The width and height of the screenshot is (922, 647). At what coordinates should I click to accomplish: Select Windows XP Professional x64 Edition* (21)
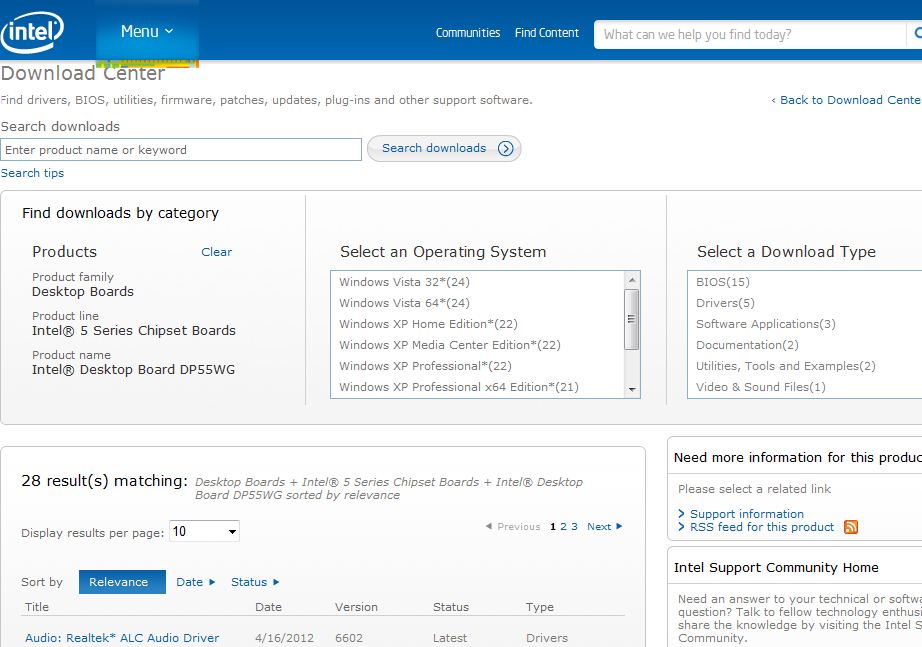coord(459,387)
